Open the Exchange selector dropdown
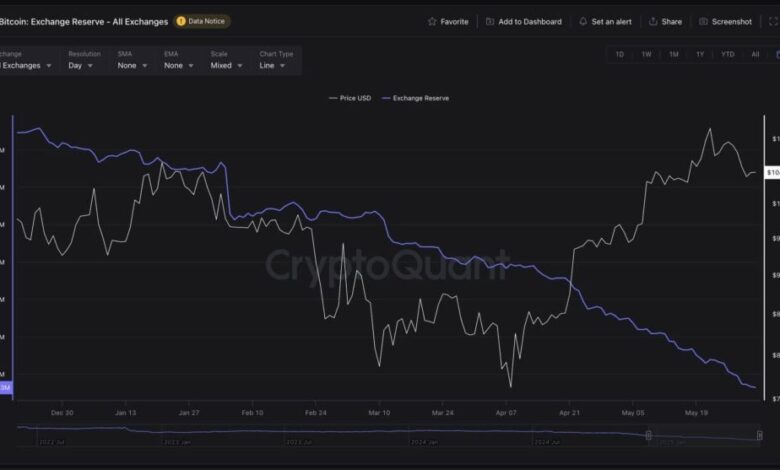This screenshot has height=470, width=780. coord(26,65)
